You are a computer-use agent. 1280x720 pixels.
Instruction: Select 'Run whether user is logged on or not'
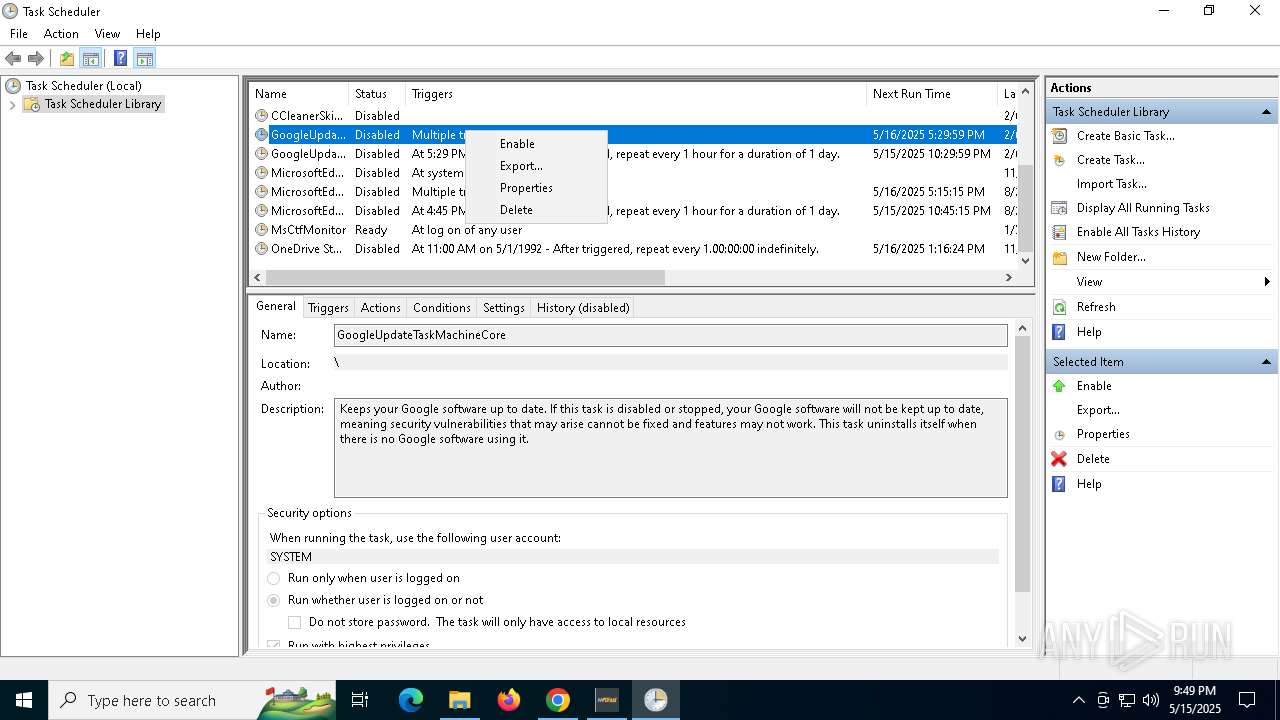tap(273, 600)
